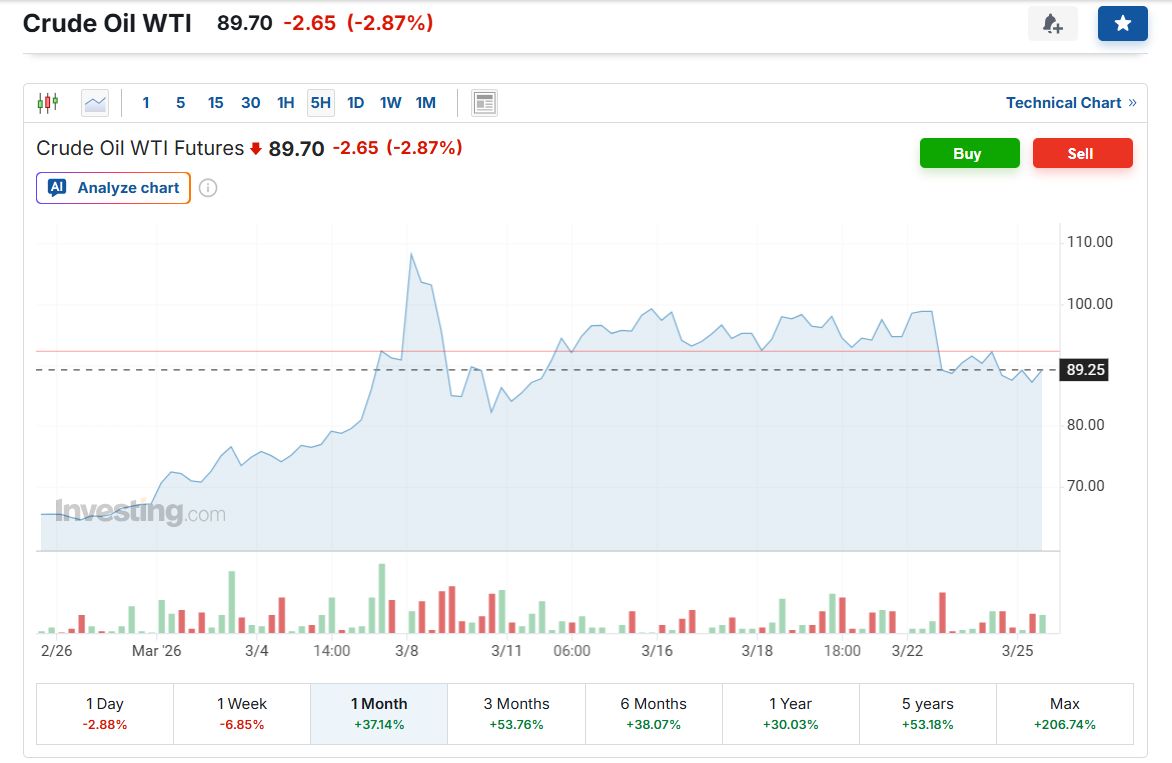Click the chart's peak near 3/8
1172x763 pixels.
coord(411,254)
